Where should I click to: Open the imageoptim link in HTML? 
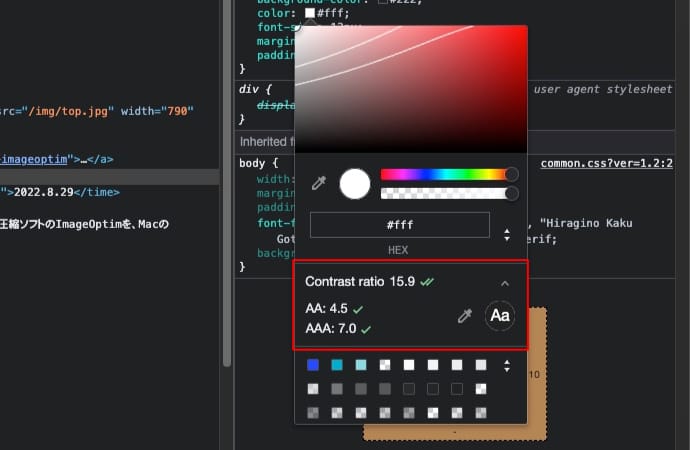point(33,159)
